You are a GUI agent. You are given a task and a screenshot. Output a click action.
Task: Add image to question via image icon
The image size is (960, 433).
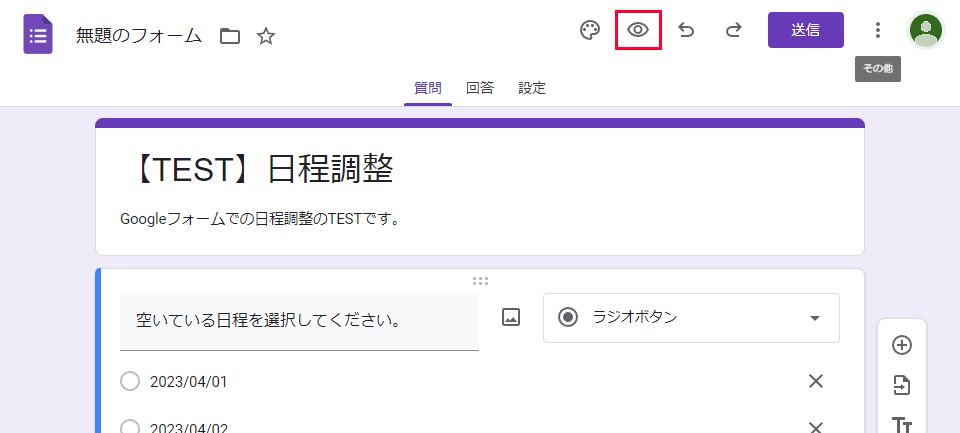point(511,317)
